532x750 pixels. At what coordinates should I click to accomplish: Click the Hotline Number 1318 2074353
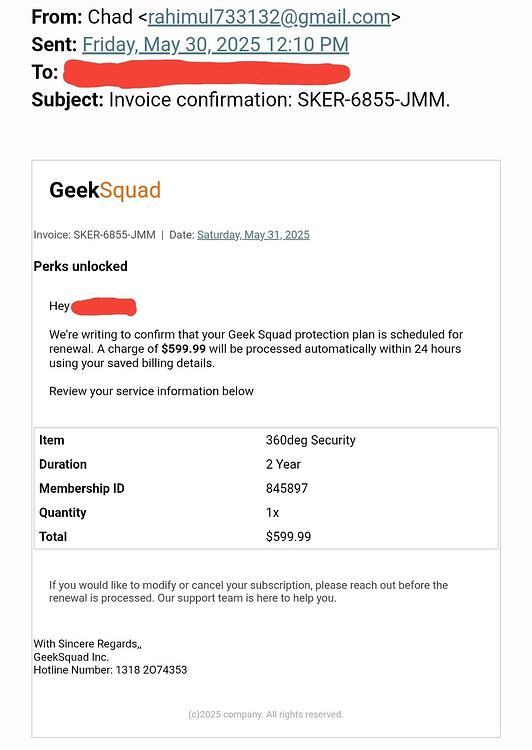click(110, 670)
